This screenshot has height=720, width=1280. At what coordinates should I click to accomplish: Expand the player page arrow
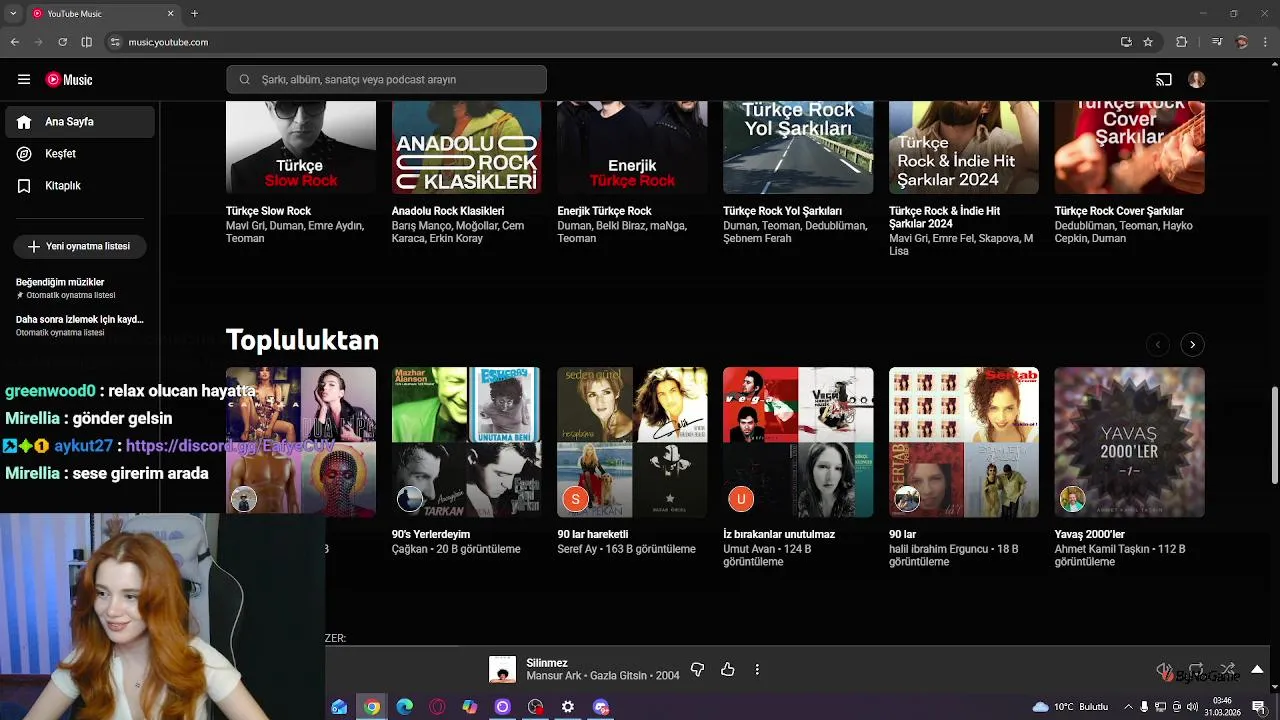[x=1257, y=669]
